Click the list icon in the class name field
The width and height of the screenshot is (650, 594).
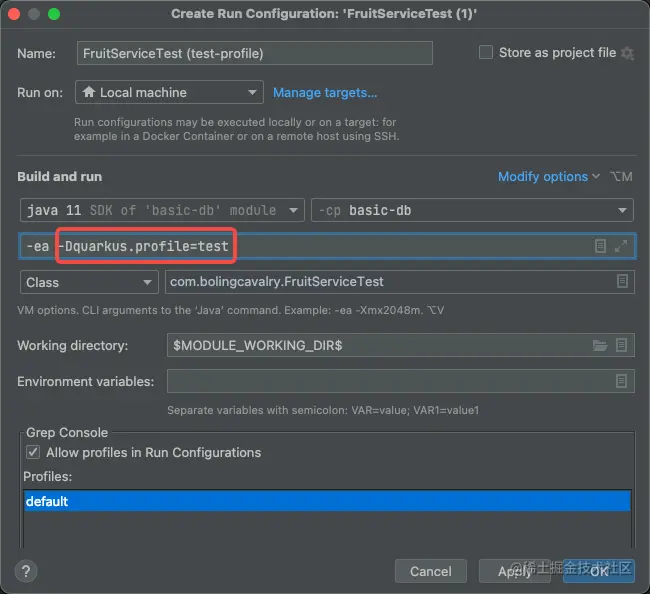tap(622, 281)
